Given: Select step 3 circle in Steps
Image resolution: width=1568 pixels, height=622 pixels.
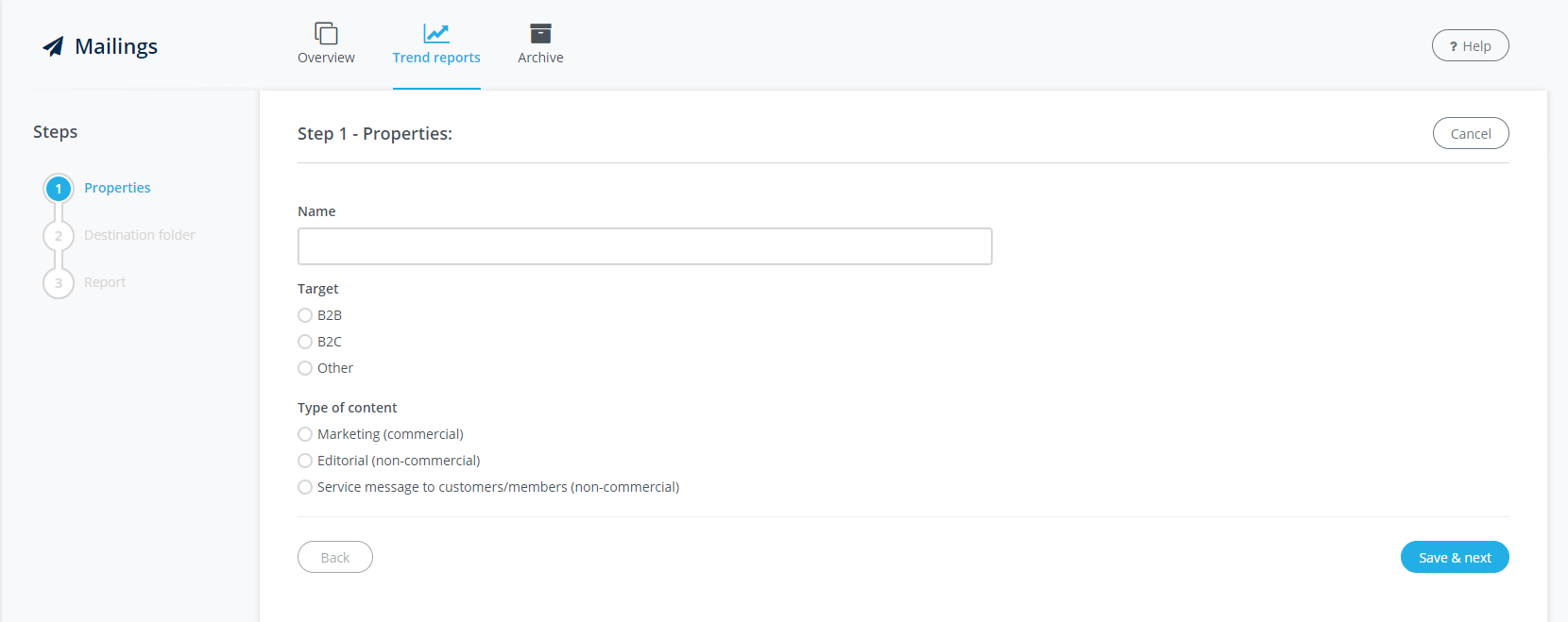Looking at the screenshot, I should (x=59, y=283).
